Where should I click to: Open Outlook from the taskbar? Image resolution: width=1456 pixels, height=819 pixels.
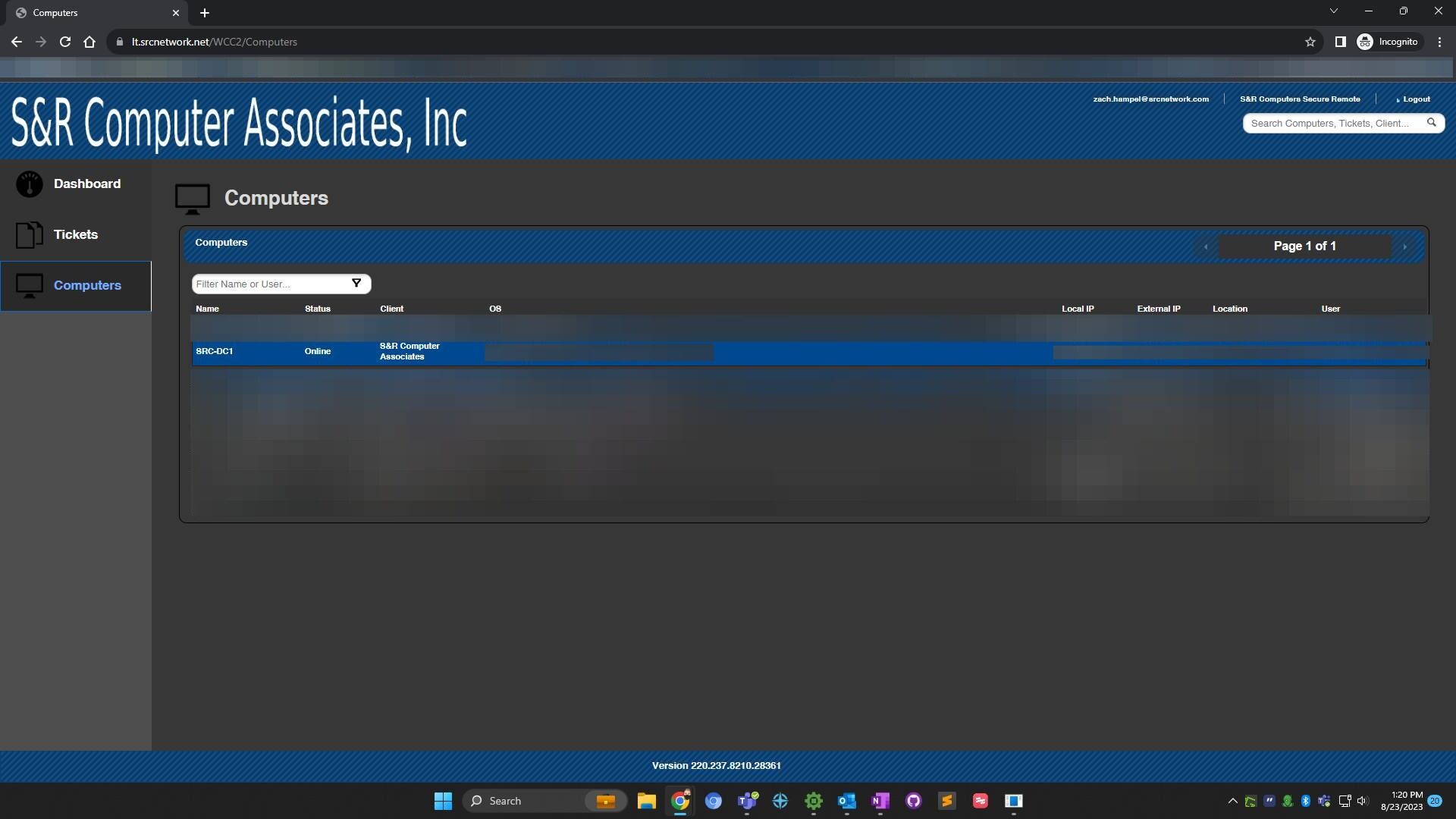pos(847,801)
